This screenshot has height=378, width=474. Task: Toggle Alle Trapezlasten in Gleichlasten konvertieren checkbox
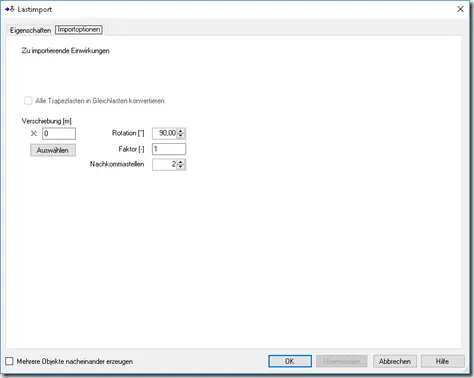coord(28,101)
